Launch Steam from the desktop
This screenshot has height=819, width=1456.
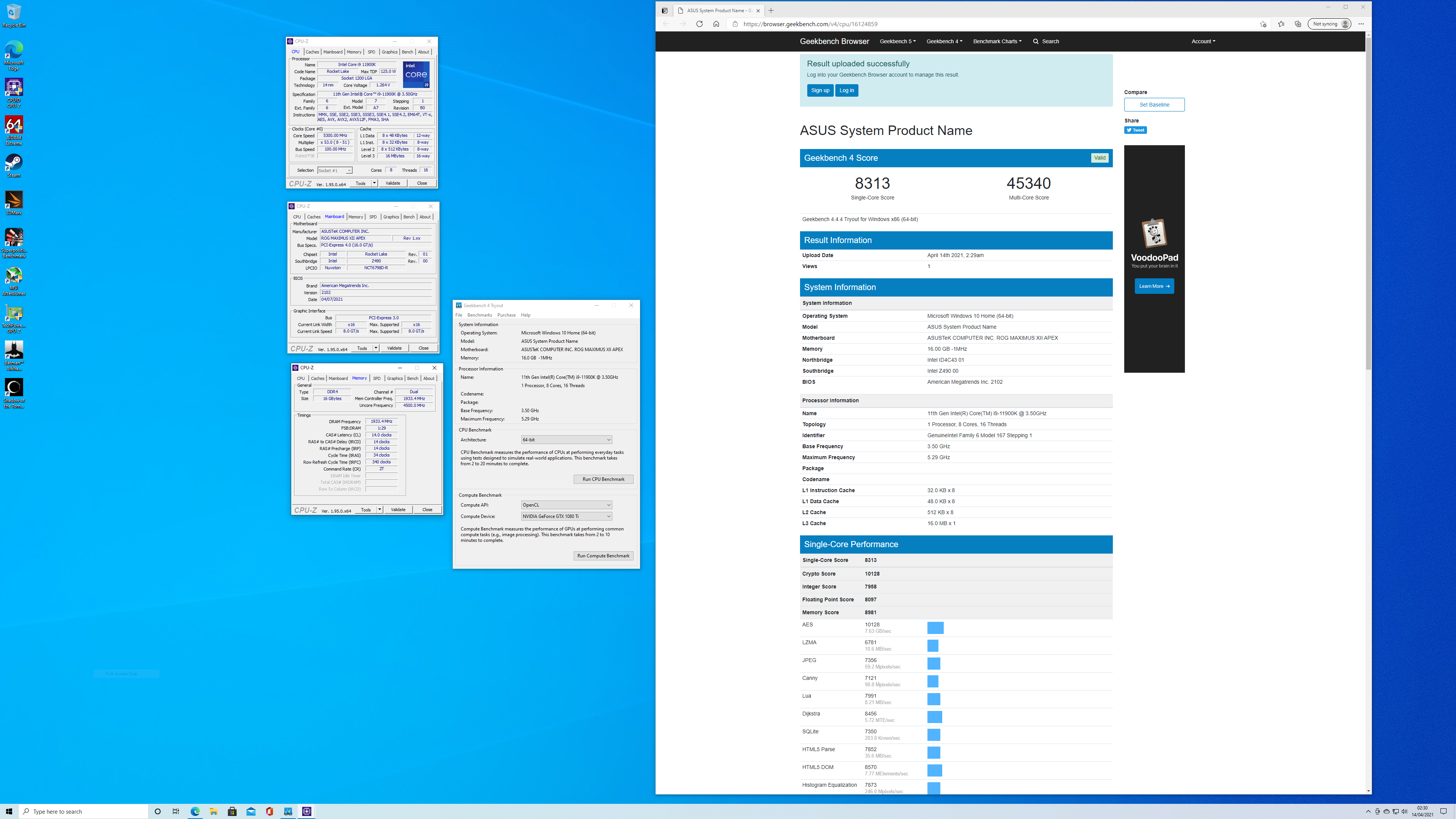[14, 166]
